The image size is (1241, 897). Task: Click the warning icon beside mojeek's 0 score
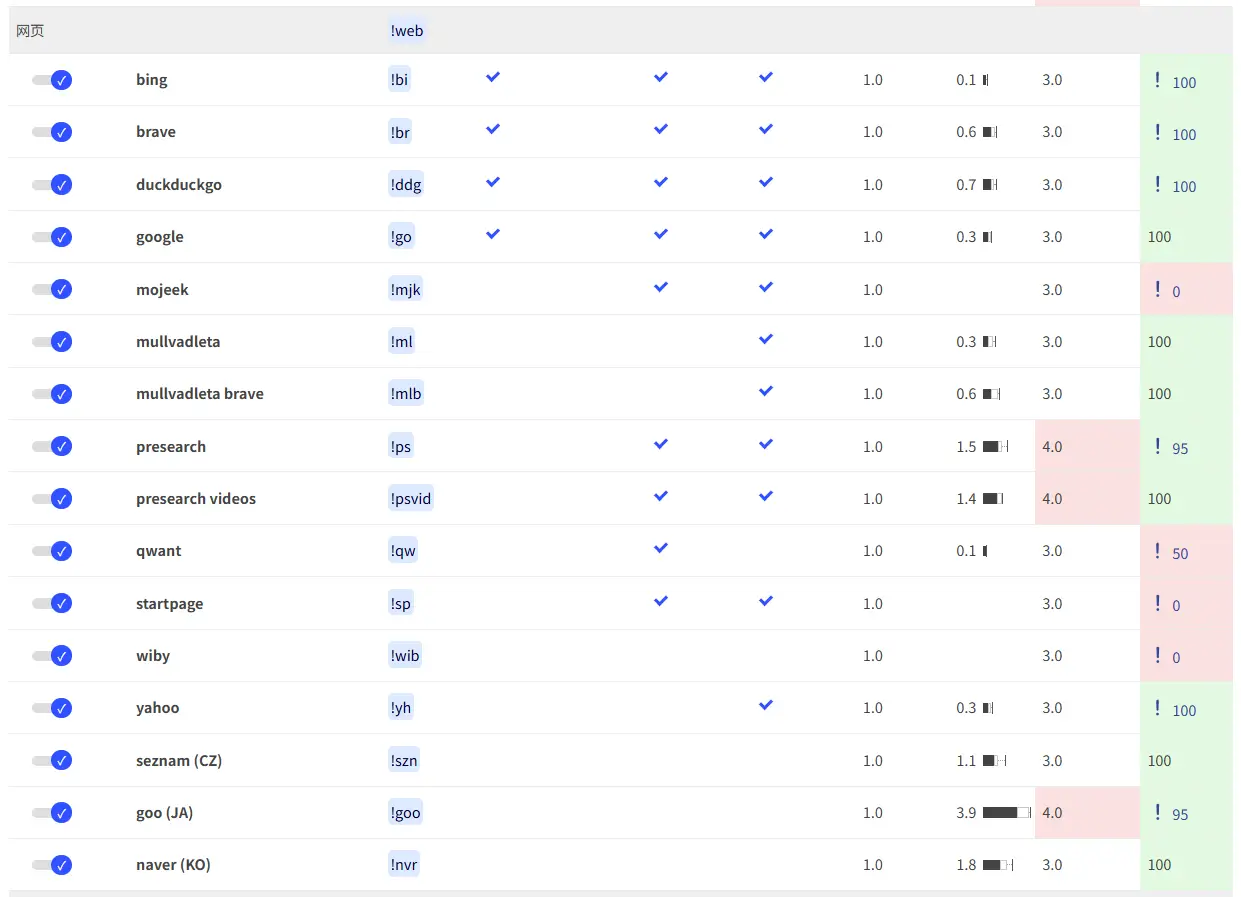(x=1157, y=290)
